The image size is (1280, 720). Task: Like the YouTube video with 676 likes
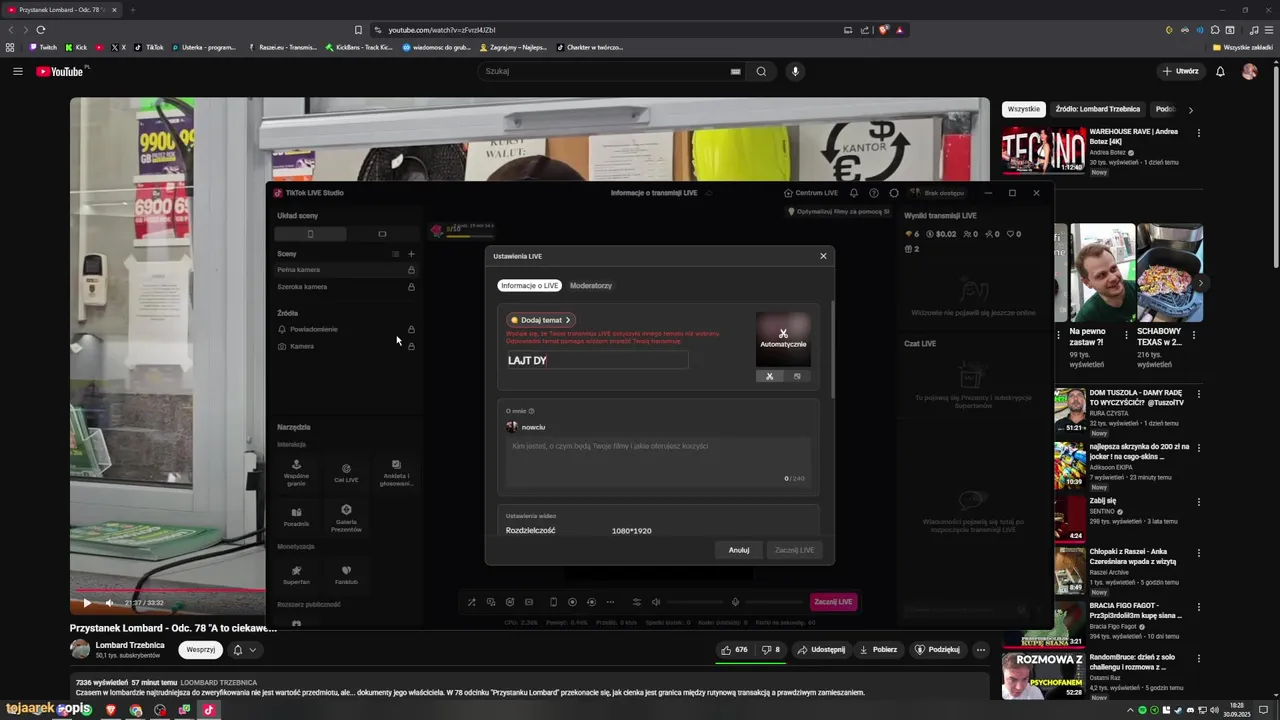coord(735,649)
